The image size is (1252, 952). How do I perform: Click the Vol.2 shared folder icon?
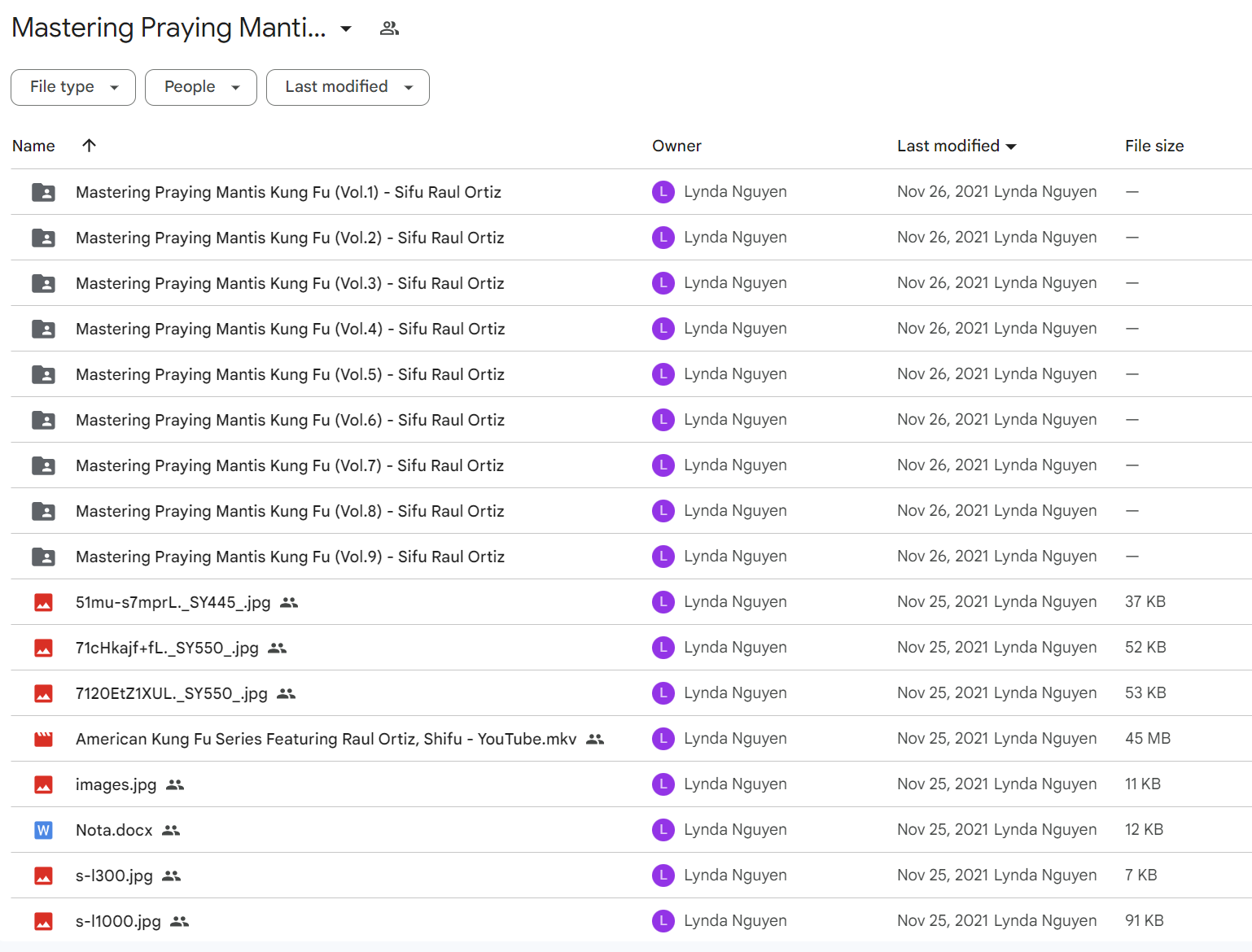43,238
